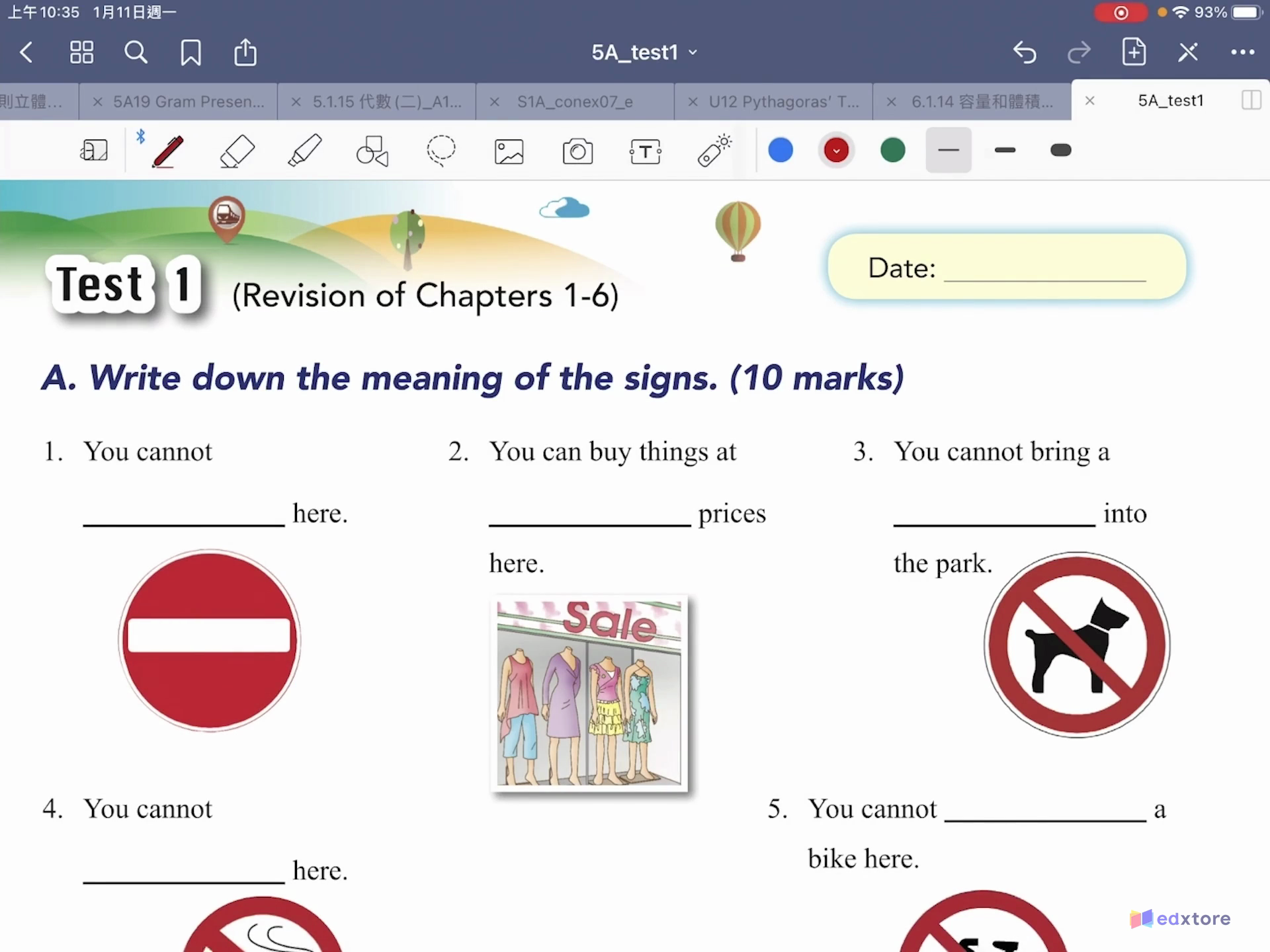The height and width of the screenshot is (952, 1270).
Task: Switch to the 5A19 Gram Presen... tab
Action: pyautogui.click(x=189, y=101)
